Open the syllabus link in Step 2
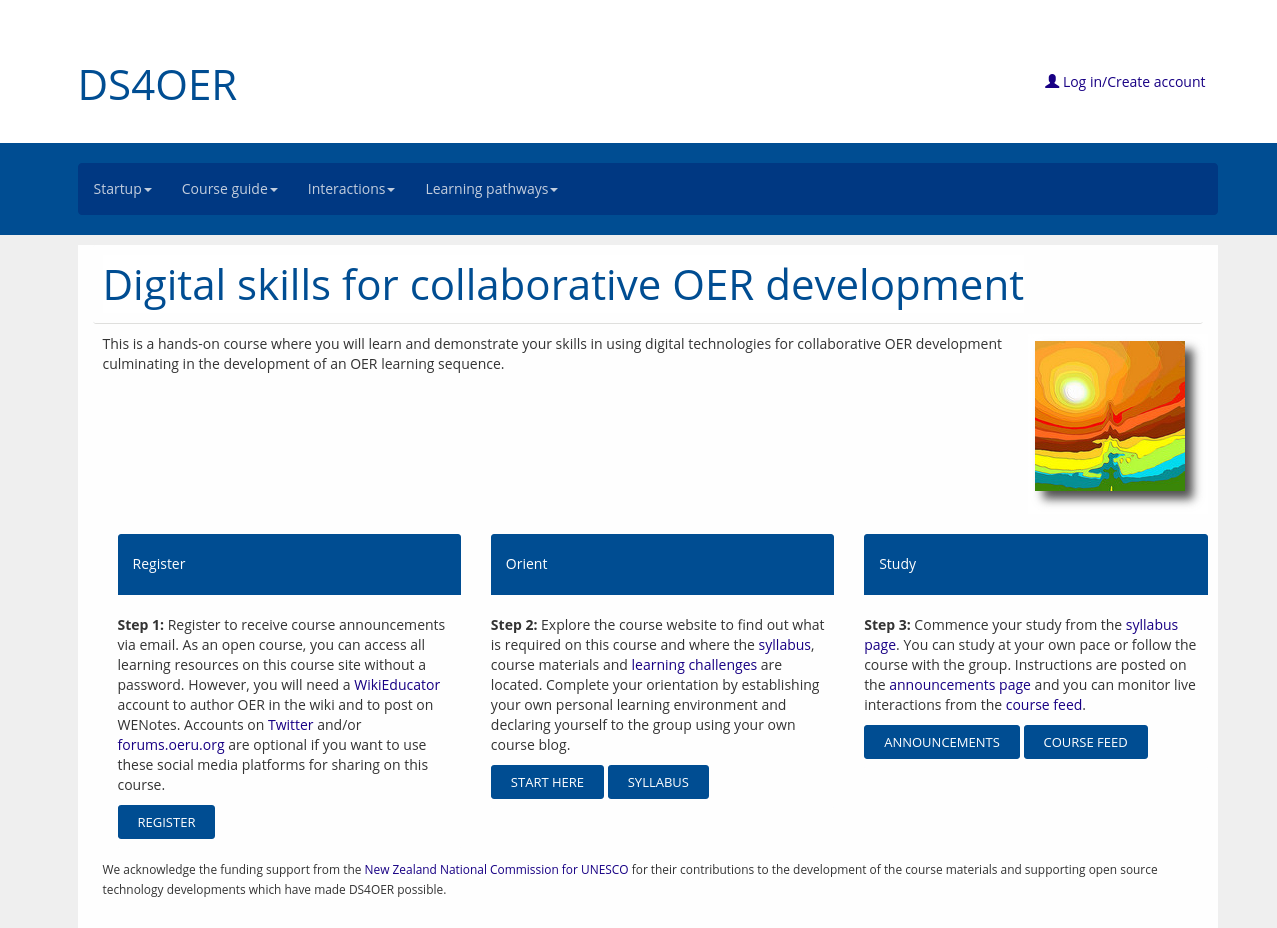The image size is (1277, 928). click(784, 645)
